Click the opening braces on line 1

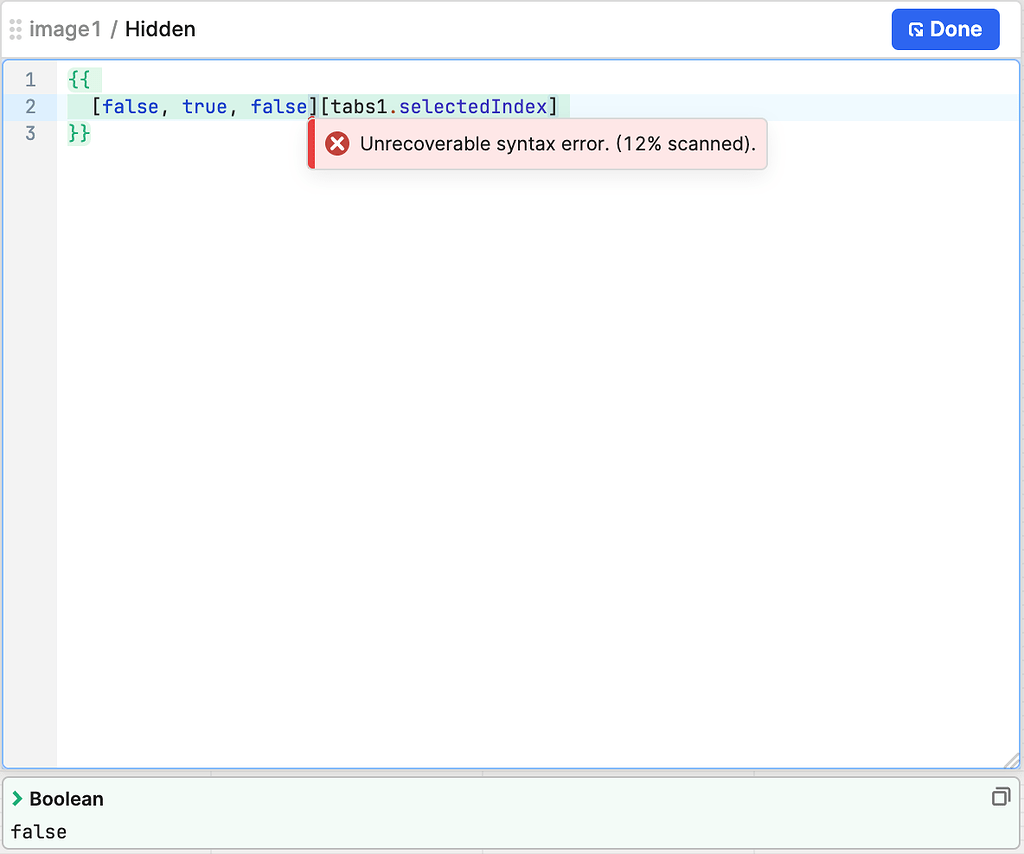pyautogui.click(x=82, y=79)
